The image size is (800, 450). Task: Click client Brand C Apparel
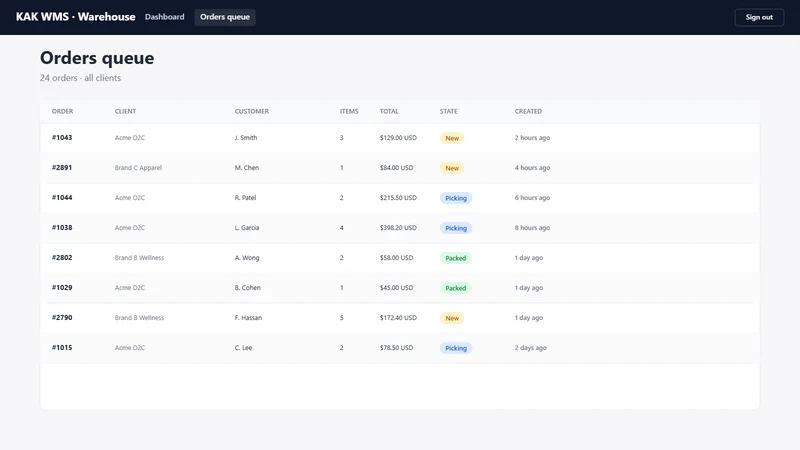(x=138, y=168)
